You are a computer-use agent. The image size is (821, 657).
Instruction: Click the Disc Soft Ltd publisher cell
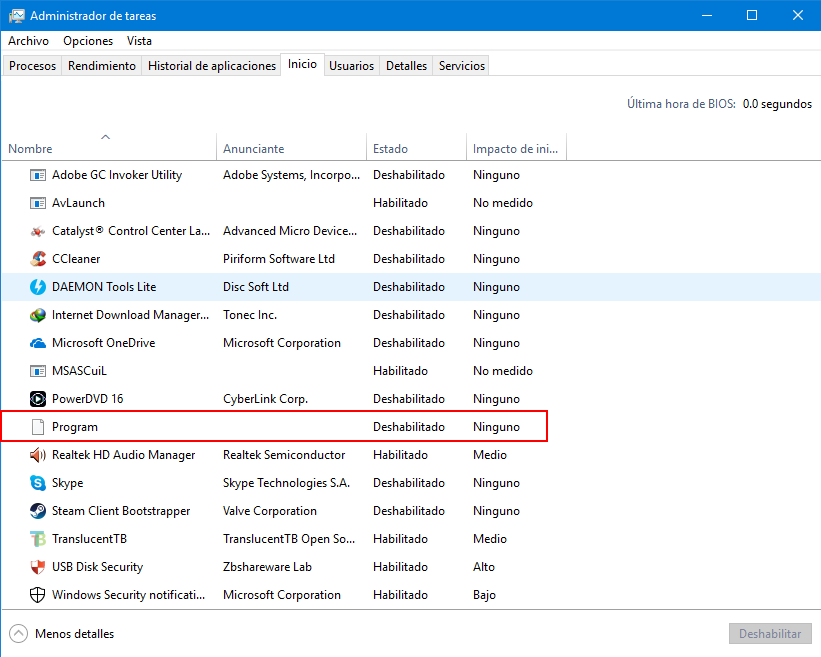click(x=256, y=287)
